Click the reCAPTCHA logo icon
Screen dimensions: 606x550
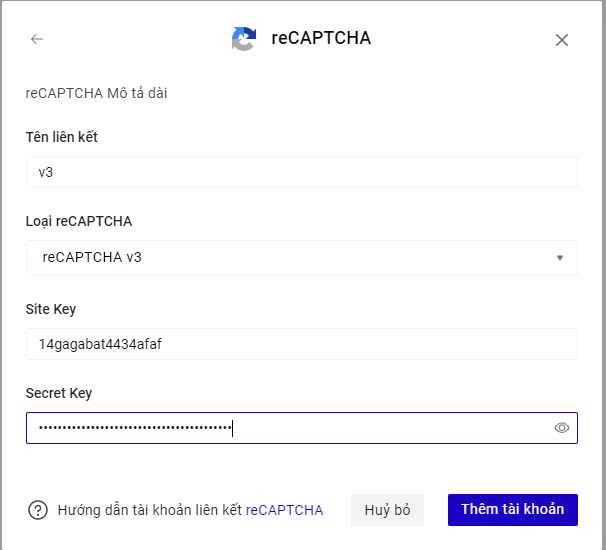[x=244, y=39]
